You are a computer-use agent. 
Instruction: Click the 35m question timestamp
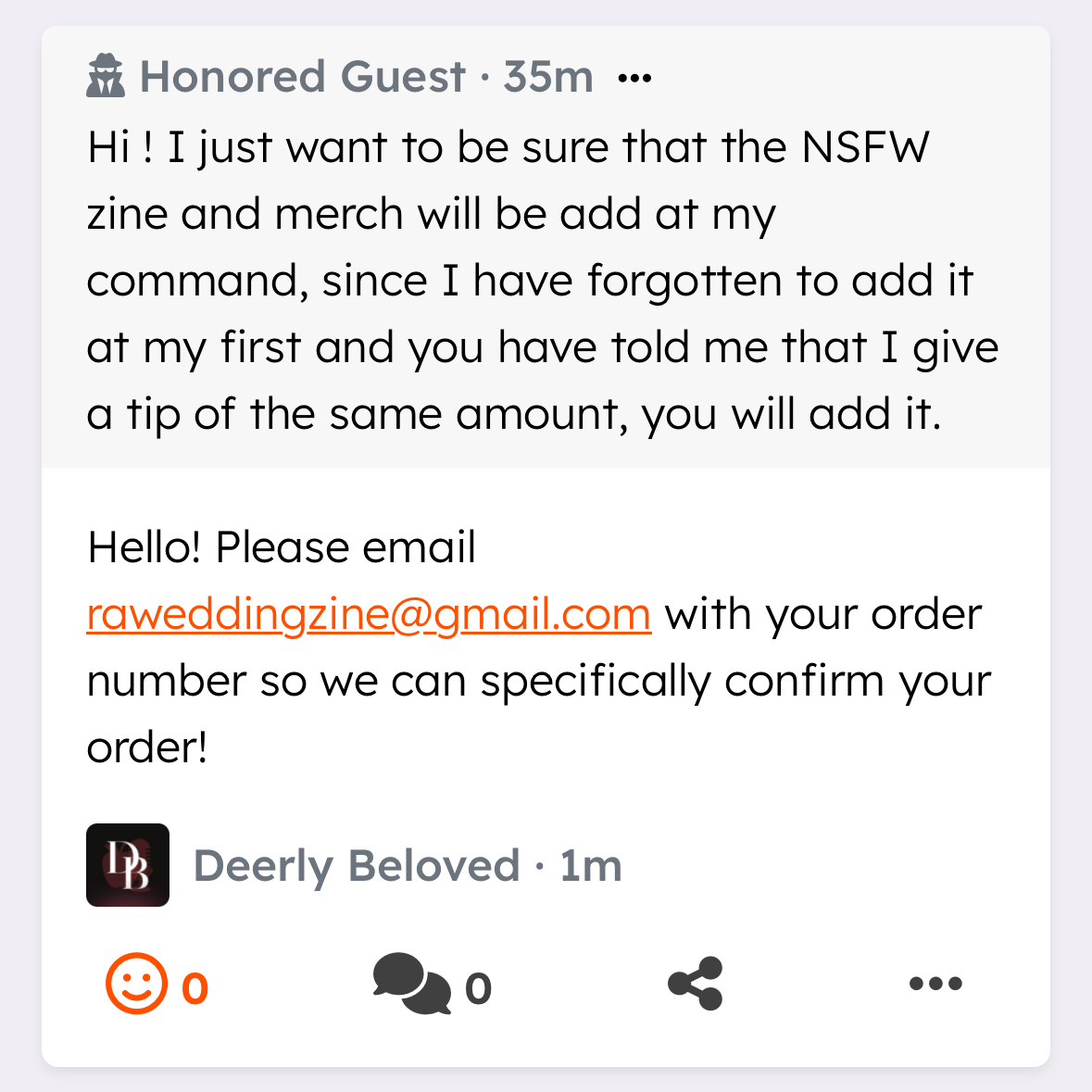click(548, 77)
